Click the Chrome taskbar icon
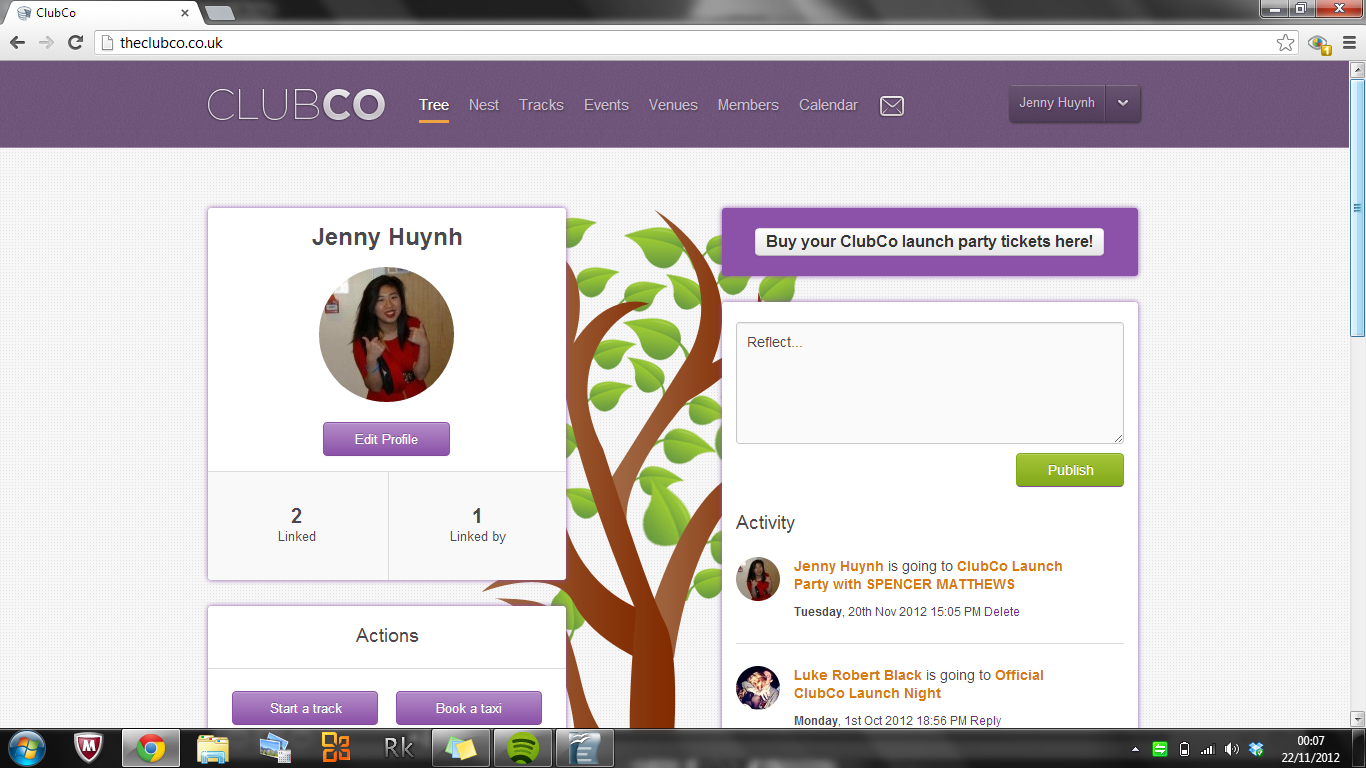 [151, 748]
